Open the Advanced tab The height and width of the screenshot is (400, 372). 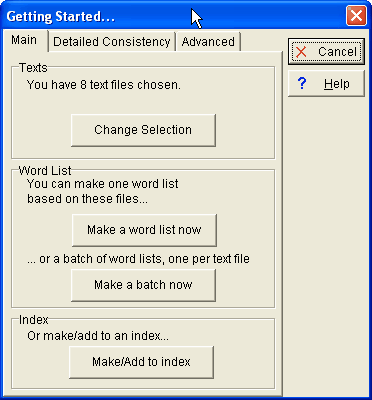coord(208,42)
